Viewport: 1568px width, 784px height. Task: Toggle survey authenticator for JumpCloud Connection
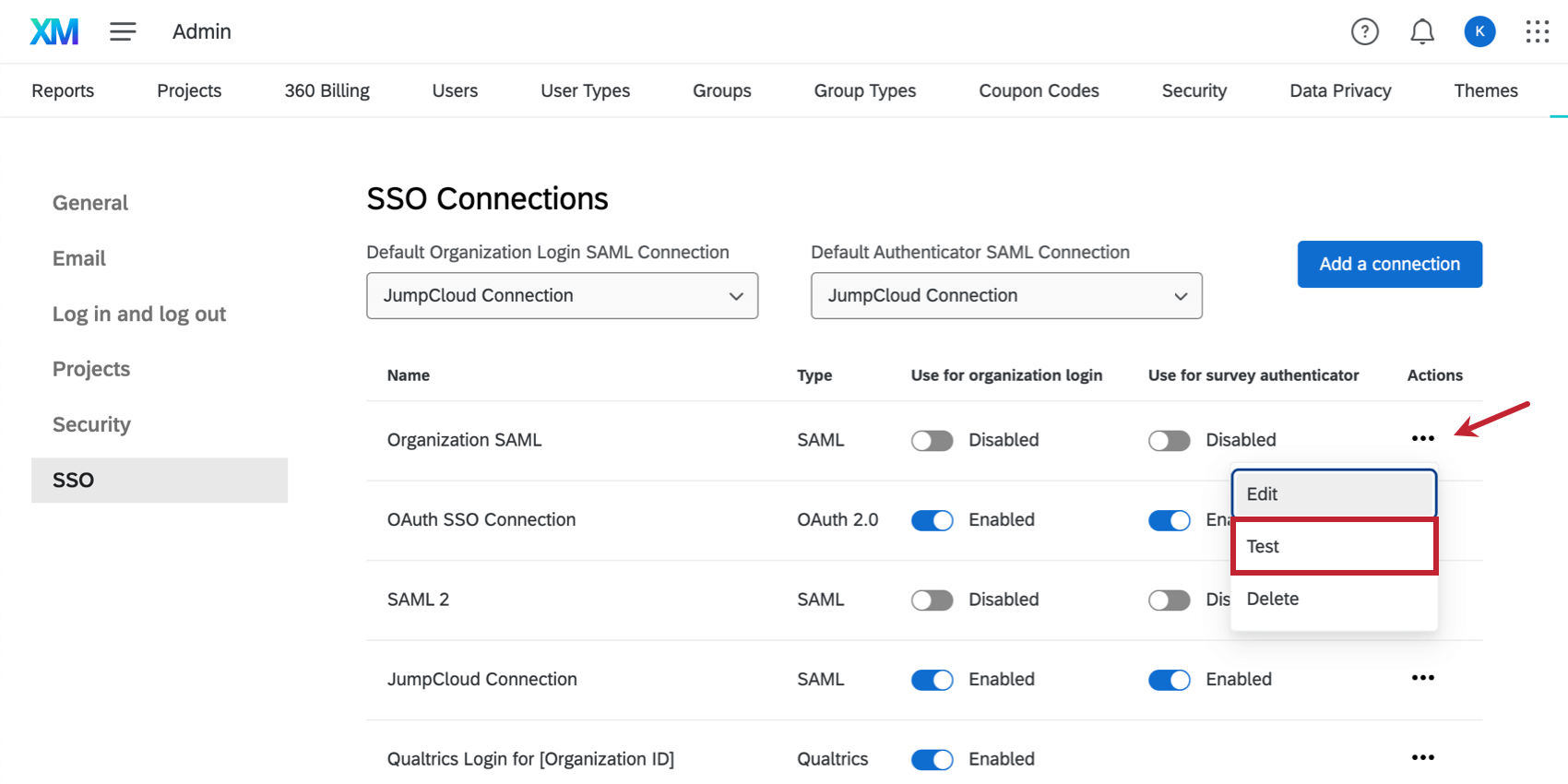[x=1169, y=680]
